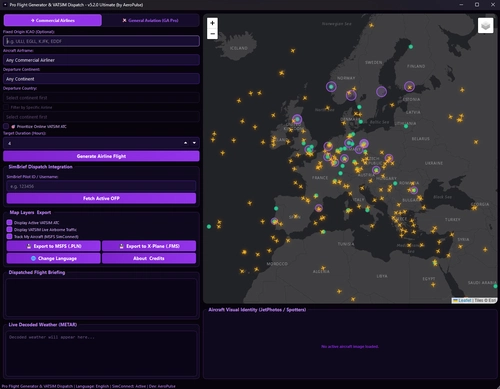Click the ATC ring marker over Romania

(414, 190)
